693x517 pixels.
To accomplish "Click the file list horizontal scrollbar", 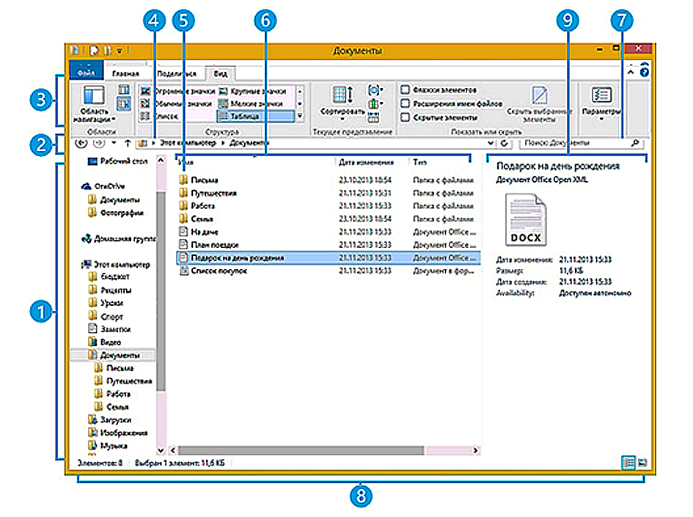I will pyautogui.click(x=301, y=450).
